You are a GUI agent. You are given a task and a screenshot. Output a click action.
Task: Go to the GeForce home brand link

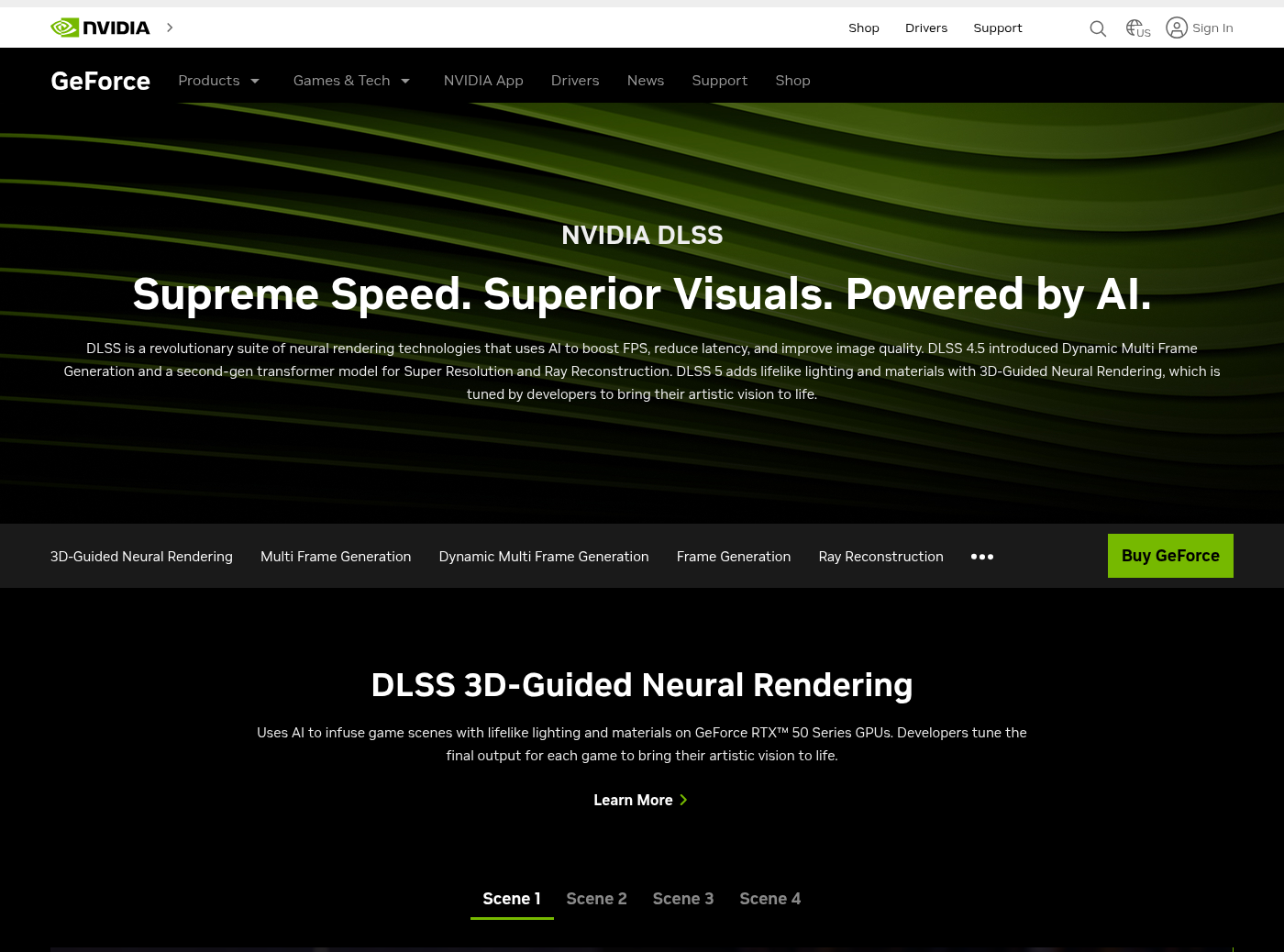tap(100, 81)
